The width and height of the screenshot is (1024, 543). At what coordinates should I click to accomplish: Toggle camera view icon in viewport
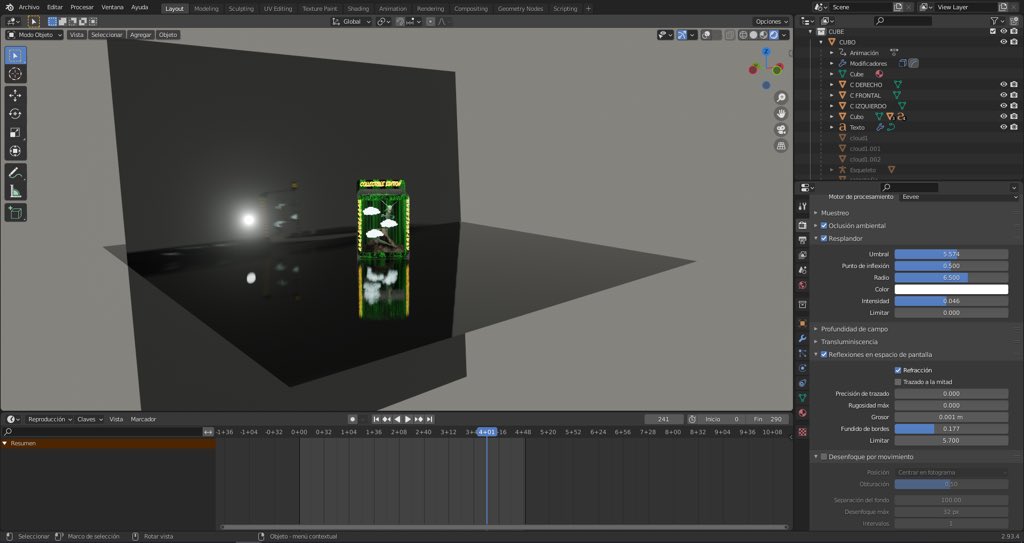(x=781, y=129)
